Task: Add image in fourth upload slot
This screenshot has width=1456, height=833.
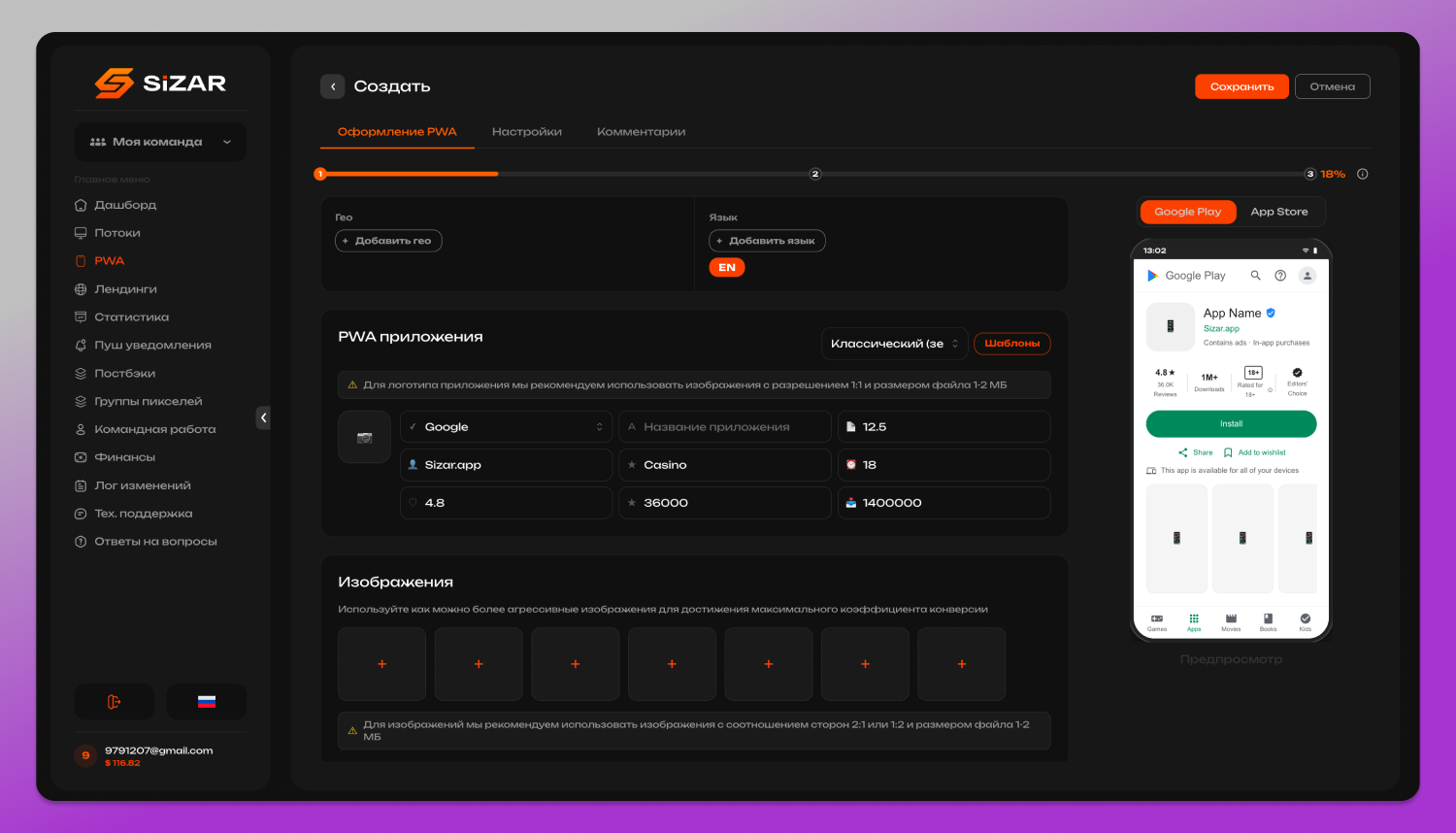Action: (672, 664)
